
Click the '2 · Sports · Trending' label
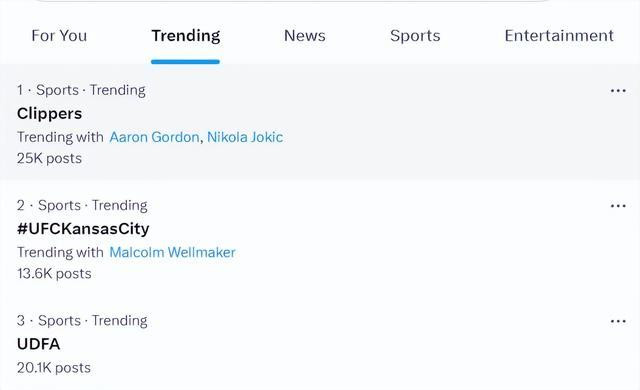pyautogui.click(x=82, y=206)
